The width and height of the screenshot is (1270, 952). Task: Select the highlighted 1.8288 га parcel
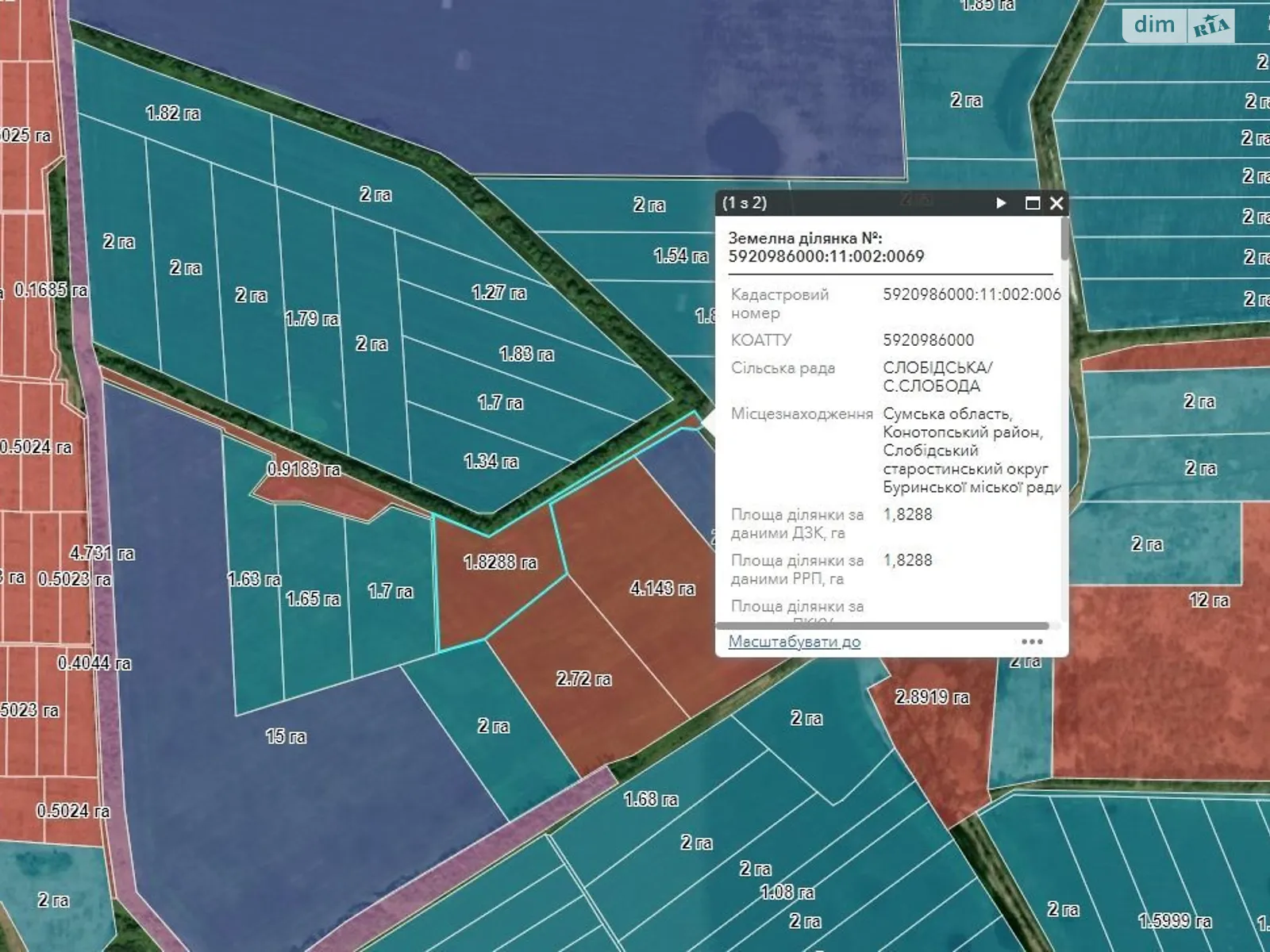[500, 562]
